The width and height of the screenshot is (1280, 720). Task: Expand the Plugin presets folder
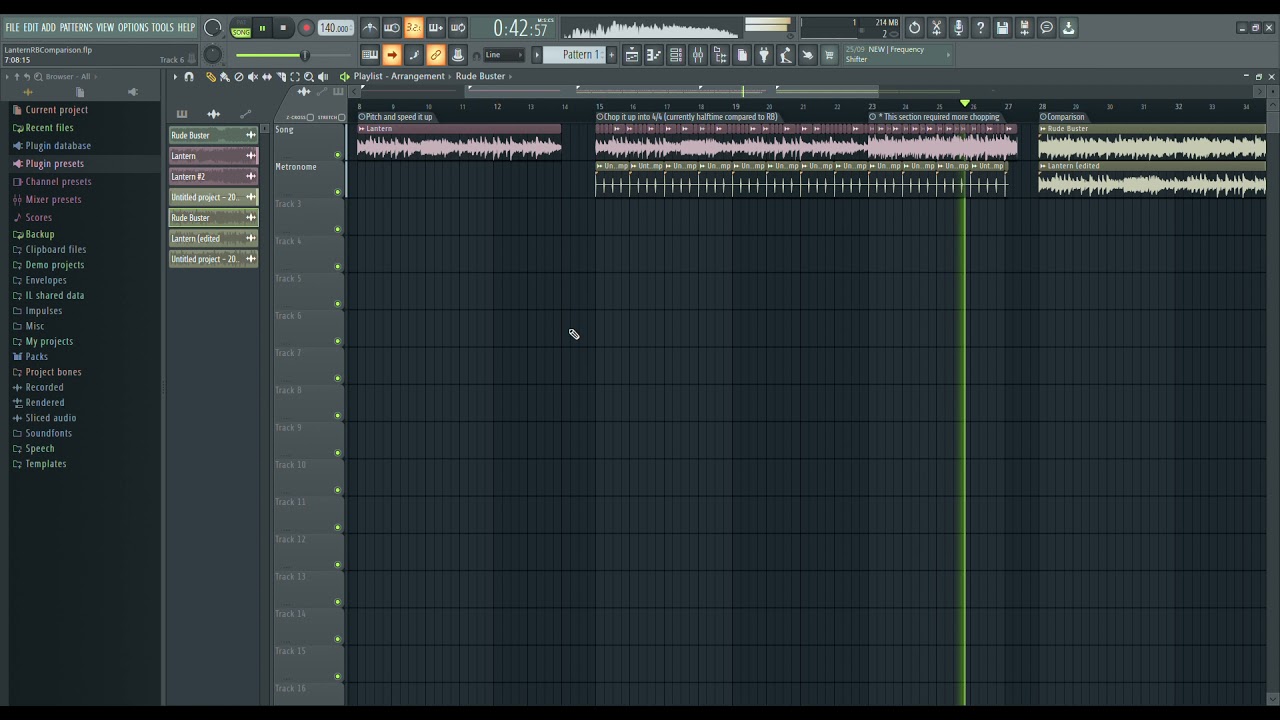pyautogui.click(x=54, y=164)
